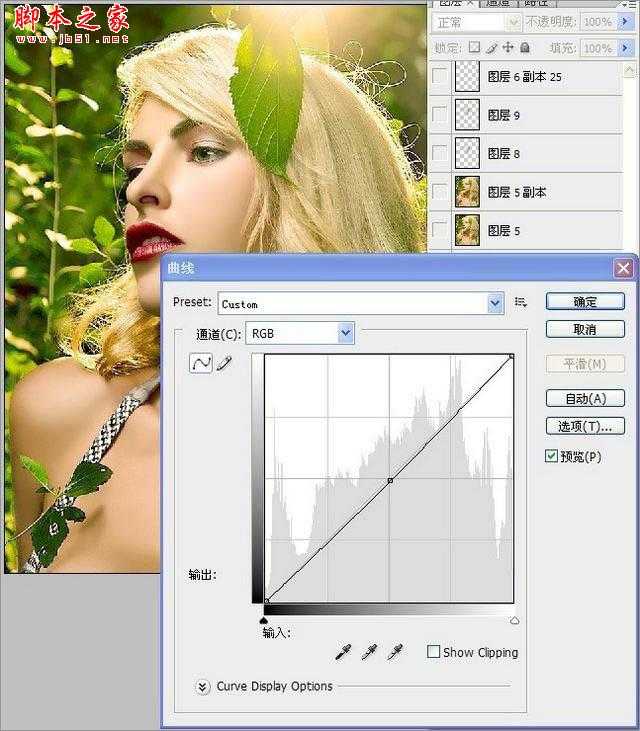Close the Curves dialog
640x731 pixels.
click(623, 268)
